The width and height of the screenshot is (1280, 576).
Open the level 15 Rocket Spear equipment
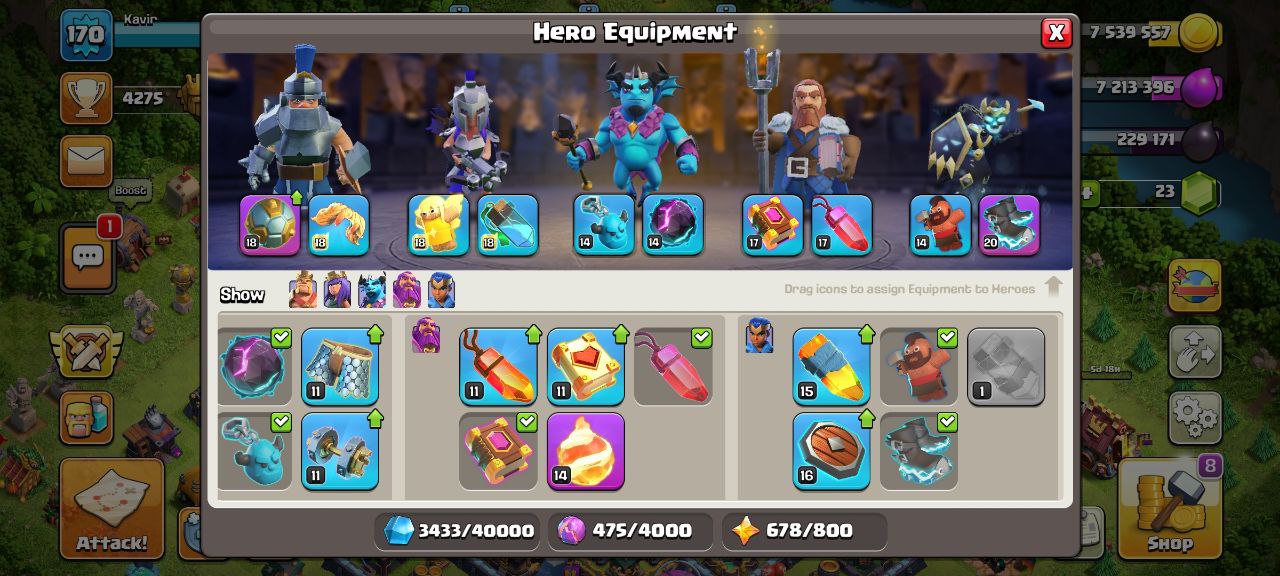click(x=832, y=366)
